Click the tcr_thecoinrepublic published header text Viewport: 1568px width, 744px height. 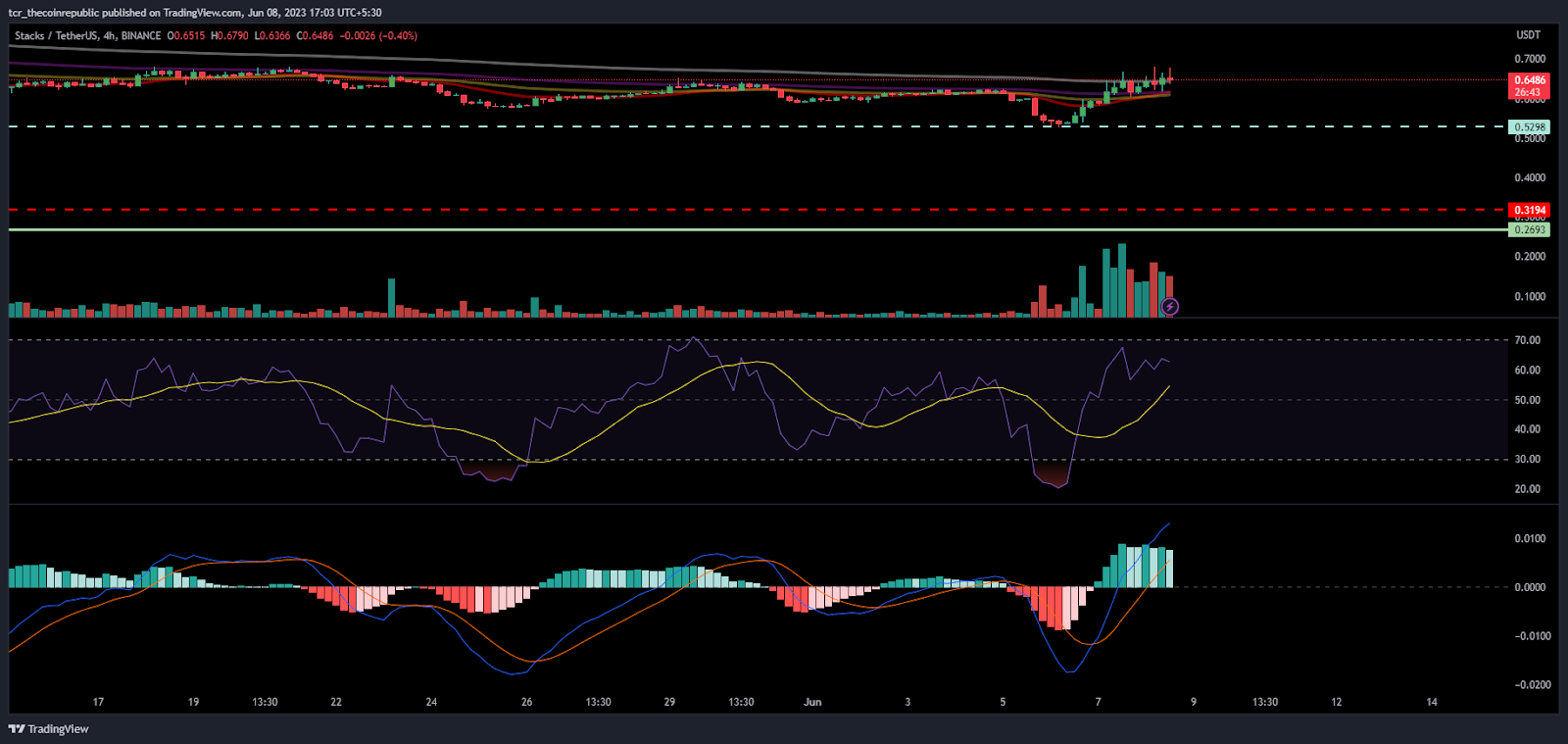pyautogui.click(x=195, y=13)
